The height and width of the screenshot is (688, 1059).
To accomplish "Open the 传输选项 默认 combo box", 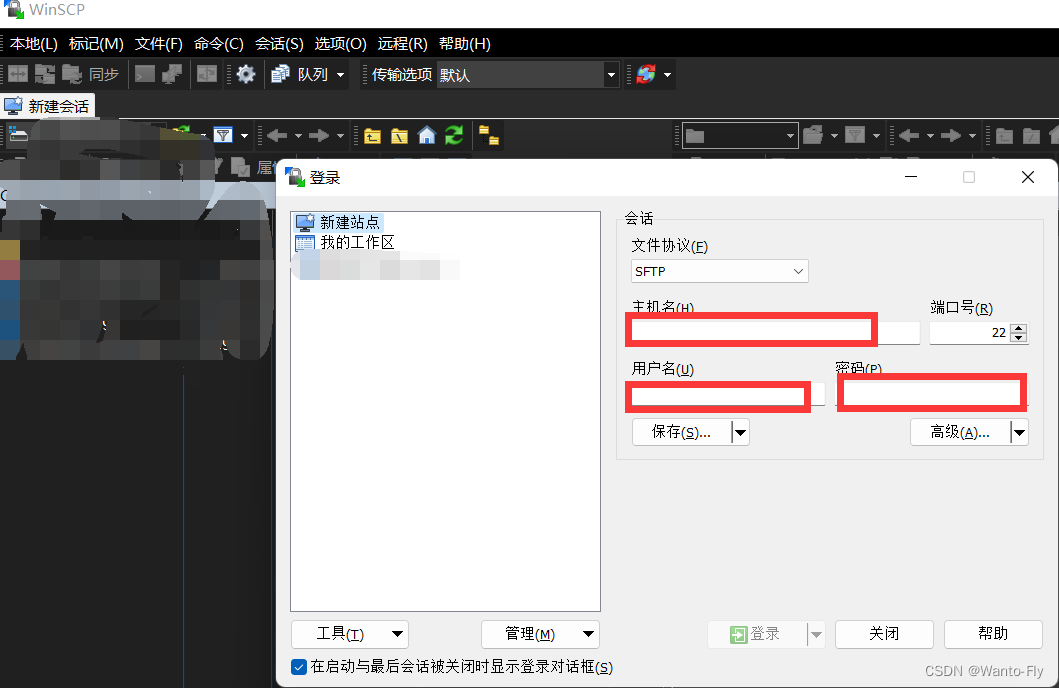I will click(528, 75).
